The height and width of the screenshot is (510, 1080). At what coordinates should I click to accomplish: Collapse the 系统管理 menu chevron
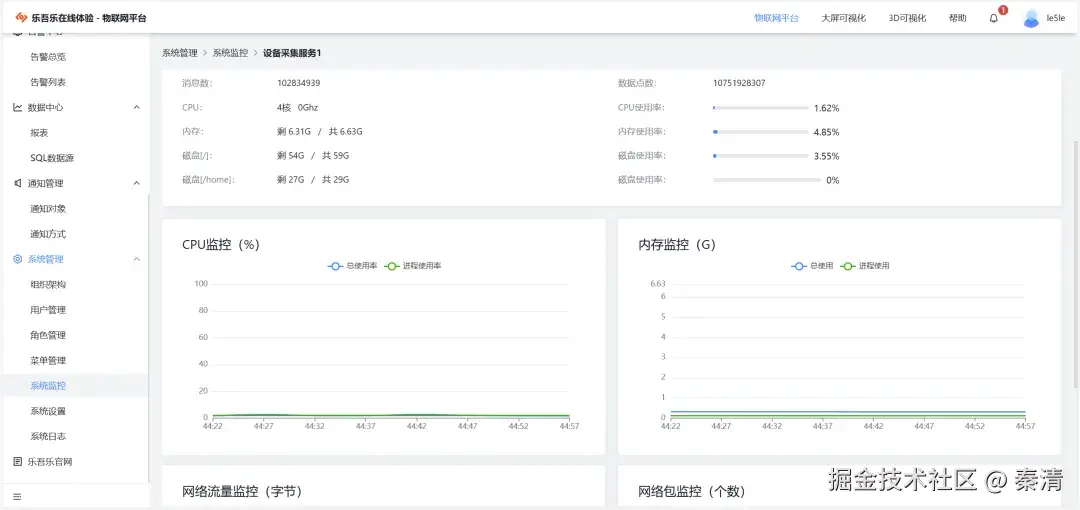pos(136,259)
